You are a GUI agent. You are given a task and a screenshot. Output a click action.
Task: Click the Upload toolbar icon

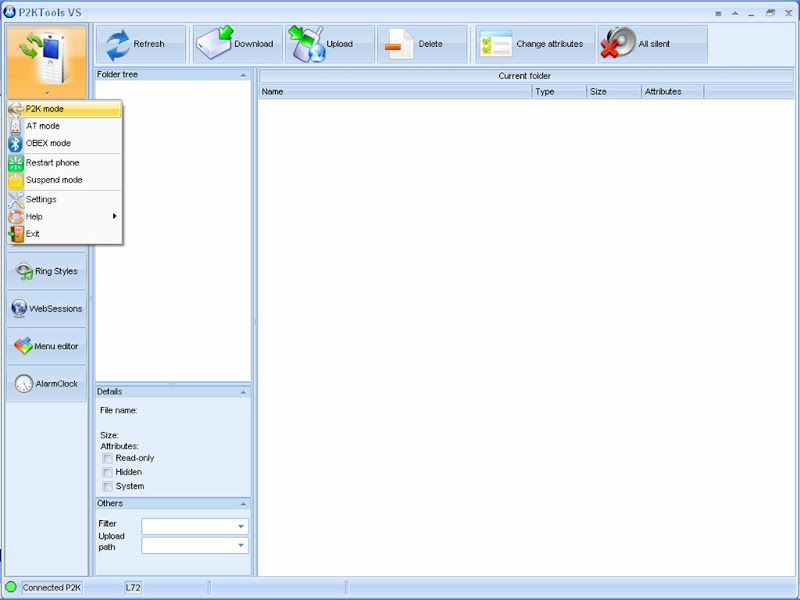[306, 44]
